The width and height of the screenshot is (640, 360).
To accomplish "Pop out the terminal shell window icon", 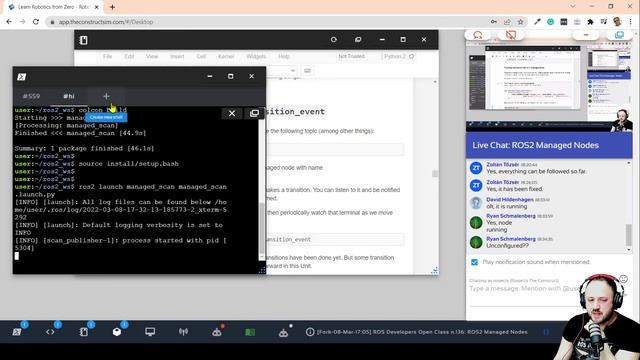I will pyautogui.click(x=254, y=113).
